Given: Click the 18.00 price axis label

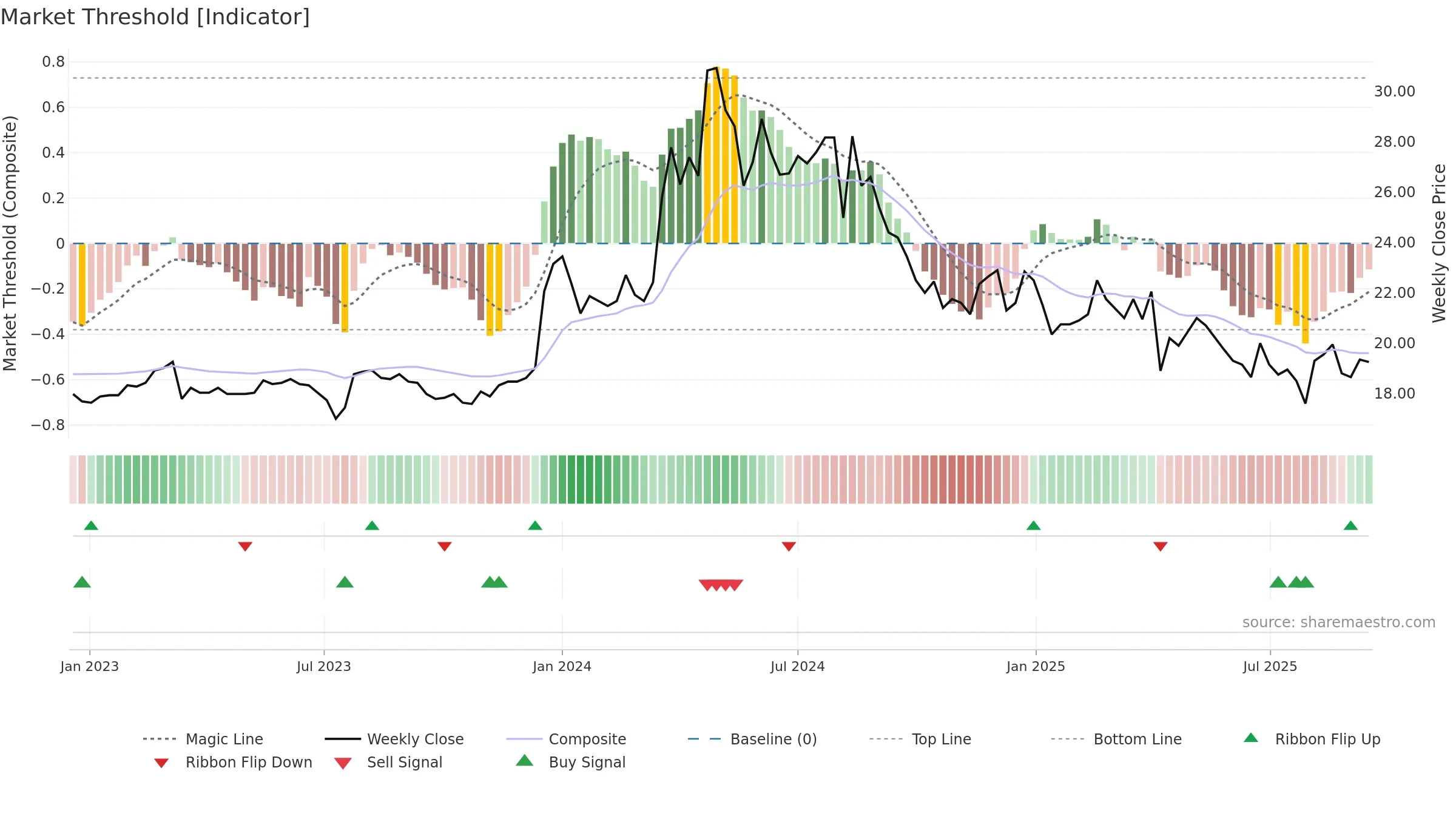Looking at the screenshot, I should coord(1395,394).
